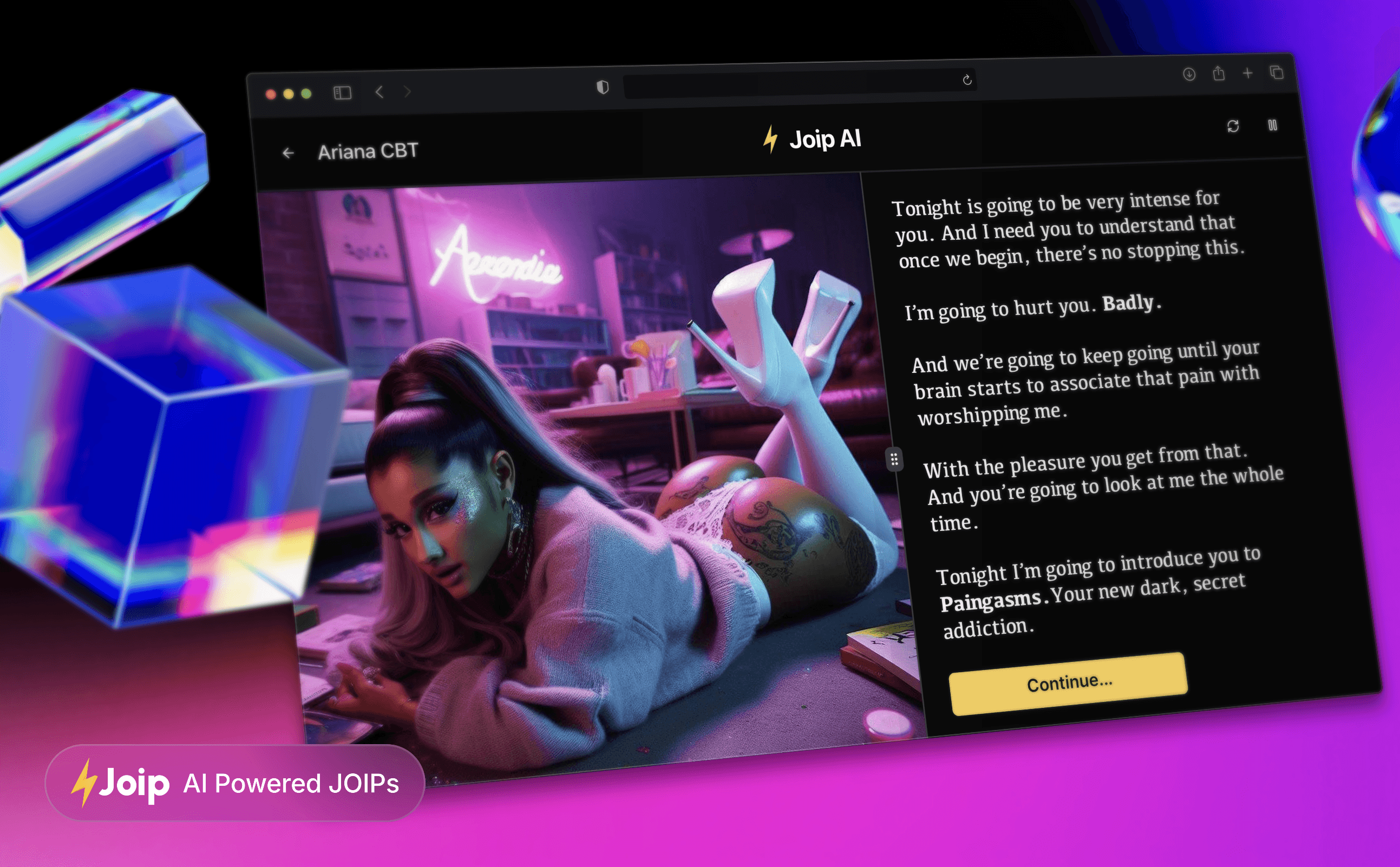Click the panel divider drag handle
The width and height of the screenshot is (1400, 867).
pos(894,459)
